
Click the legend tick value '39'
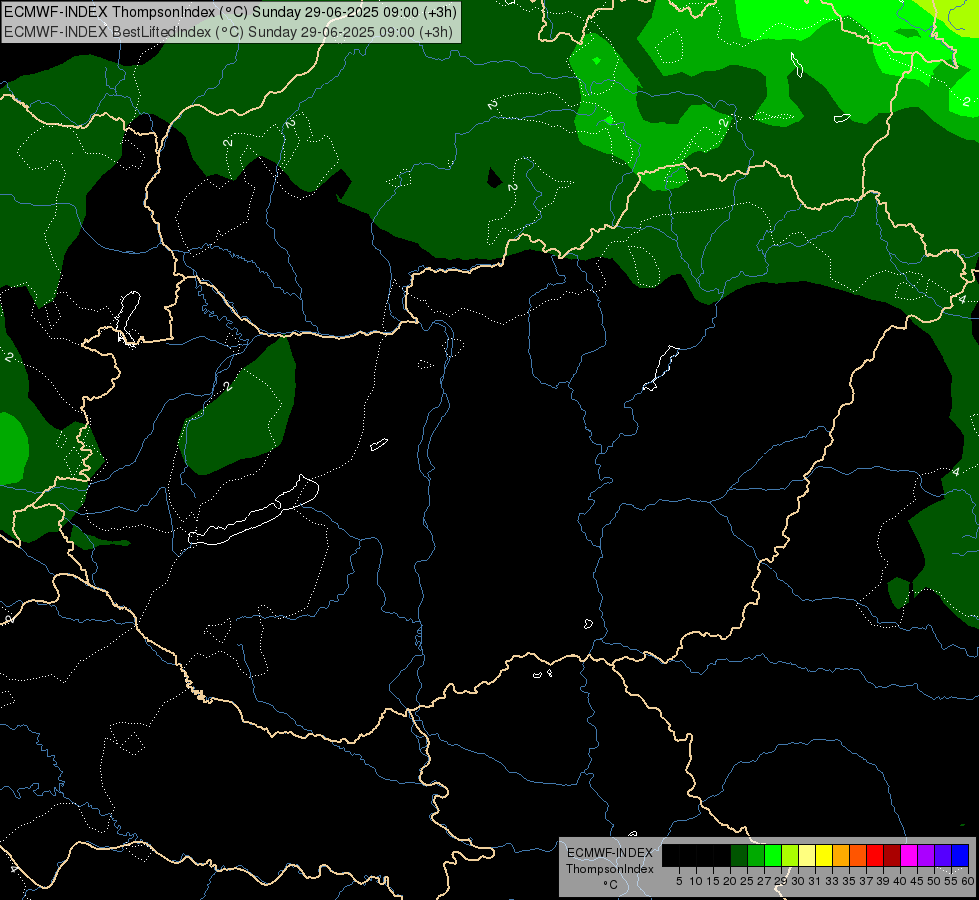883,881
